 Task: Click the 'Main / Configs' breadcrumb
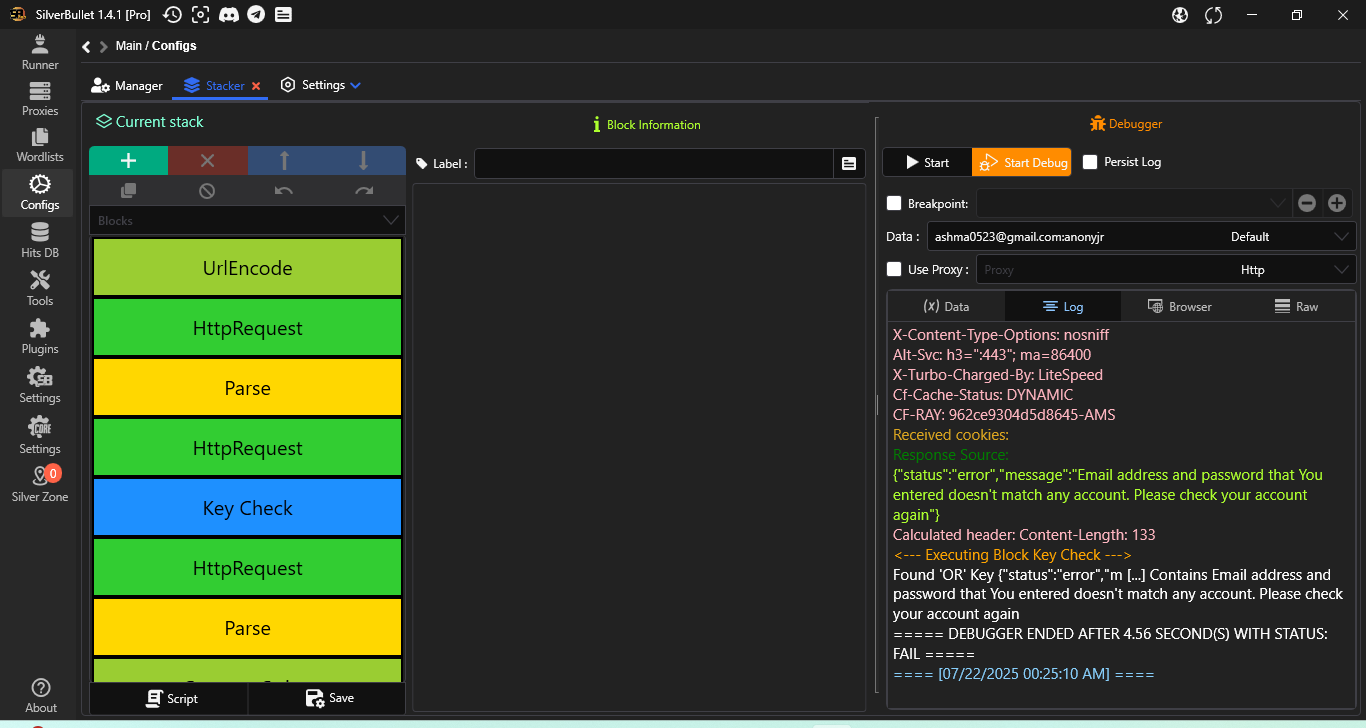[156, 46]
